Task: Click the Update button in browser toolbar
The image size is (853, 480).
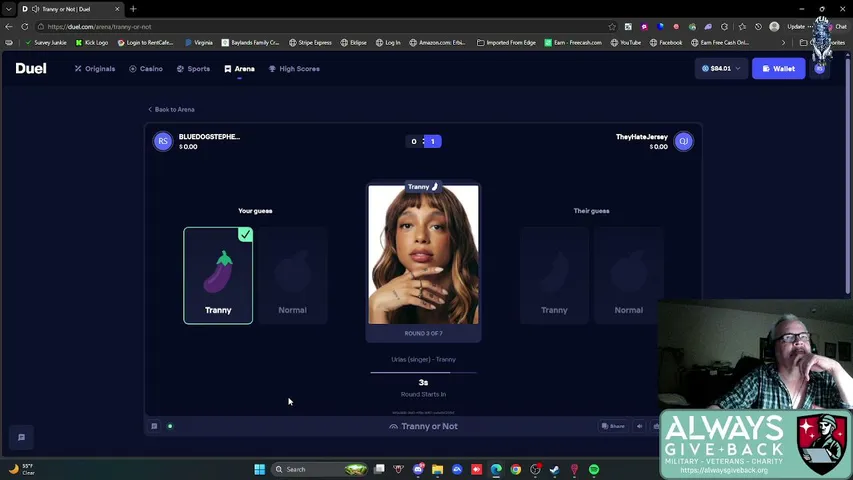Action: point(796,27)
